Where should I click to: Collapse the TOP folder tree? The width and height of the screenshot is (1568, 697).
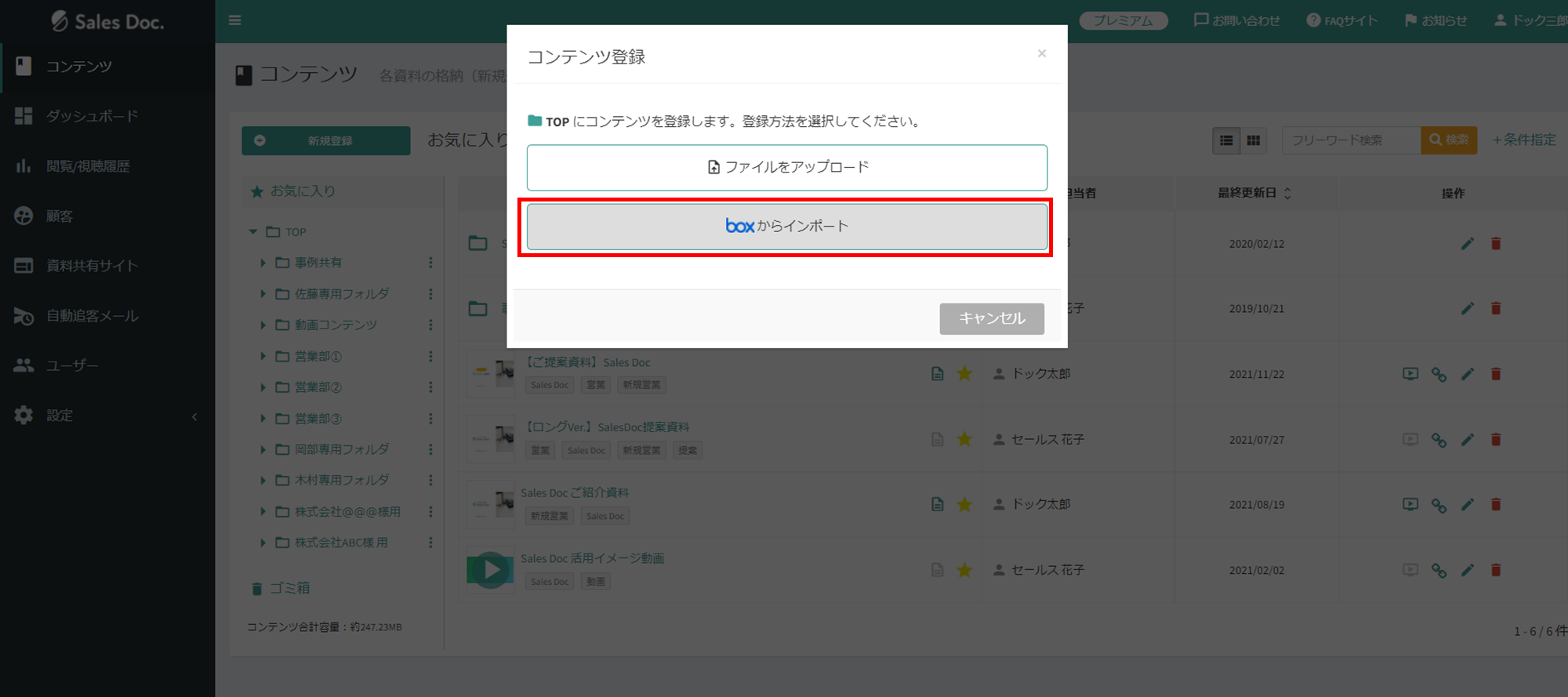tap(253, 232)
